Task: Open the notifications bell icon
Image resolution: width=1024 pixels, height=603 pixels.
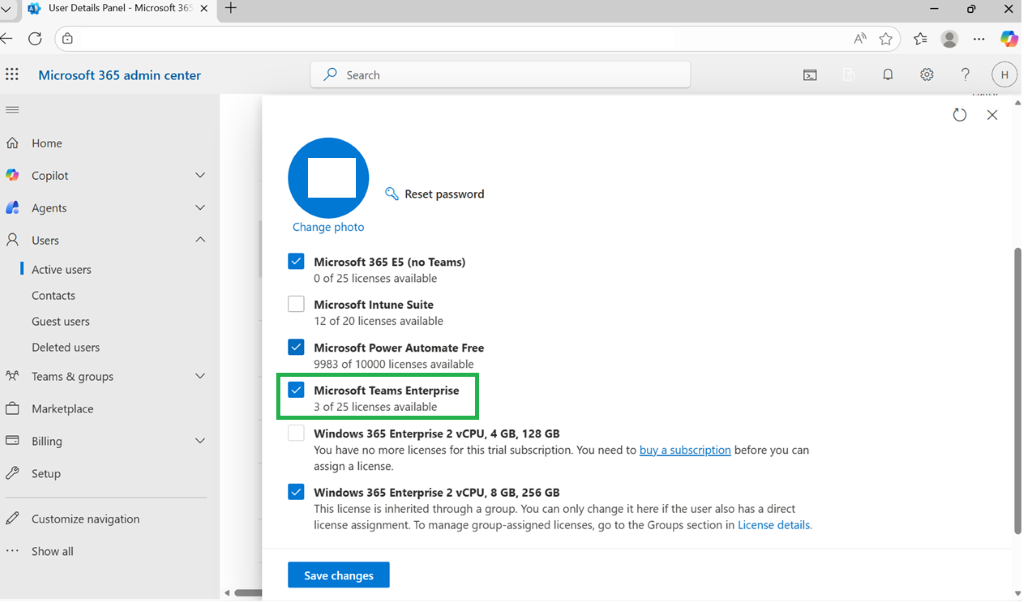Action: coord(888,74)
